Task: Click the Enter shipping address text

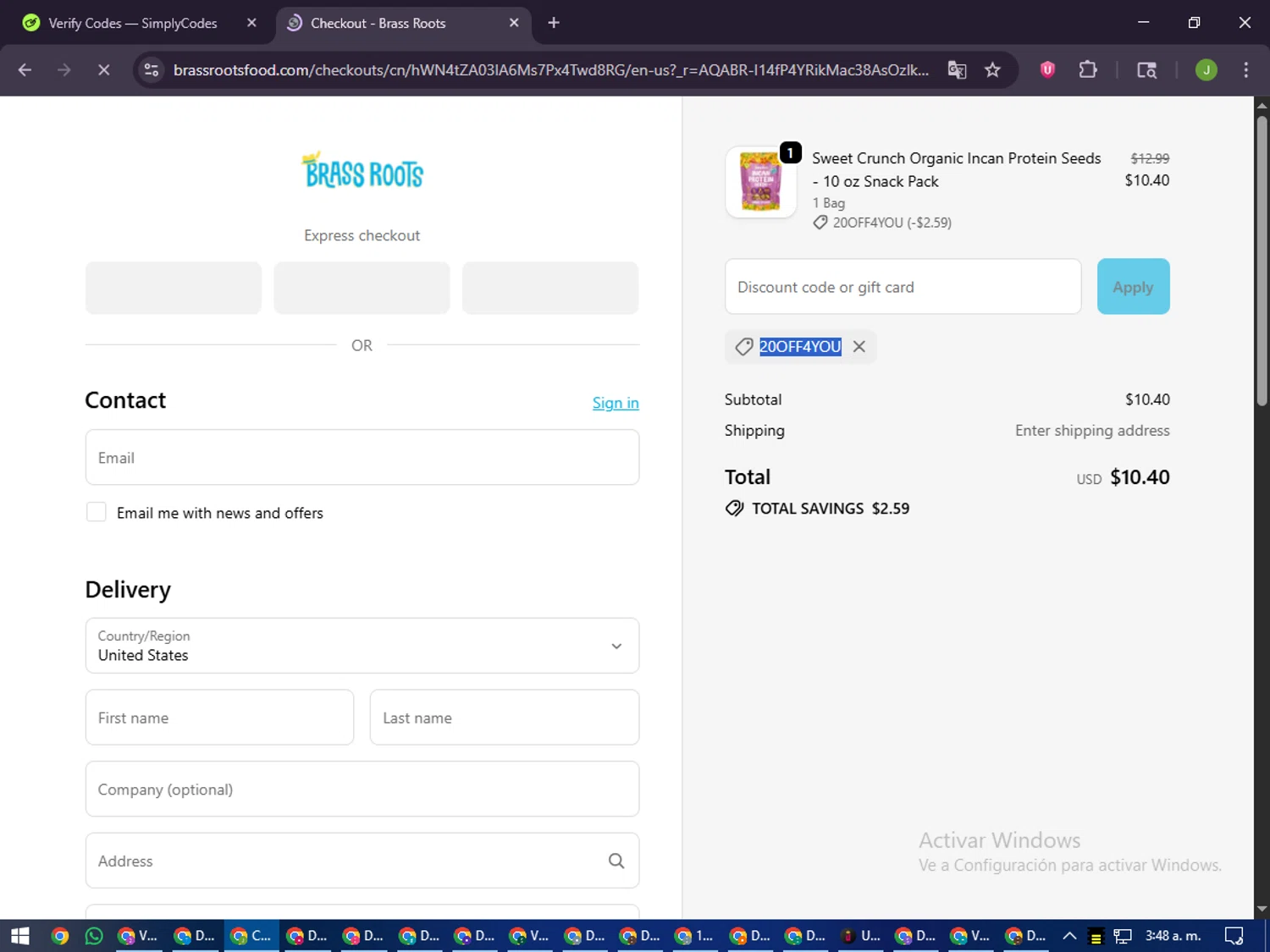Action: [x=1092, y=431]
